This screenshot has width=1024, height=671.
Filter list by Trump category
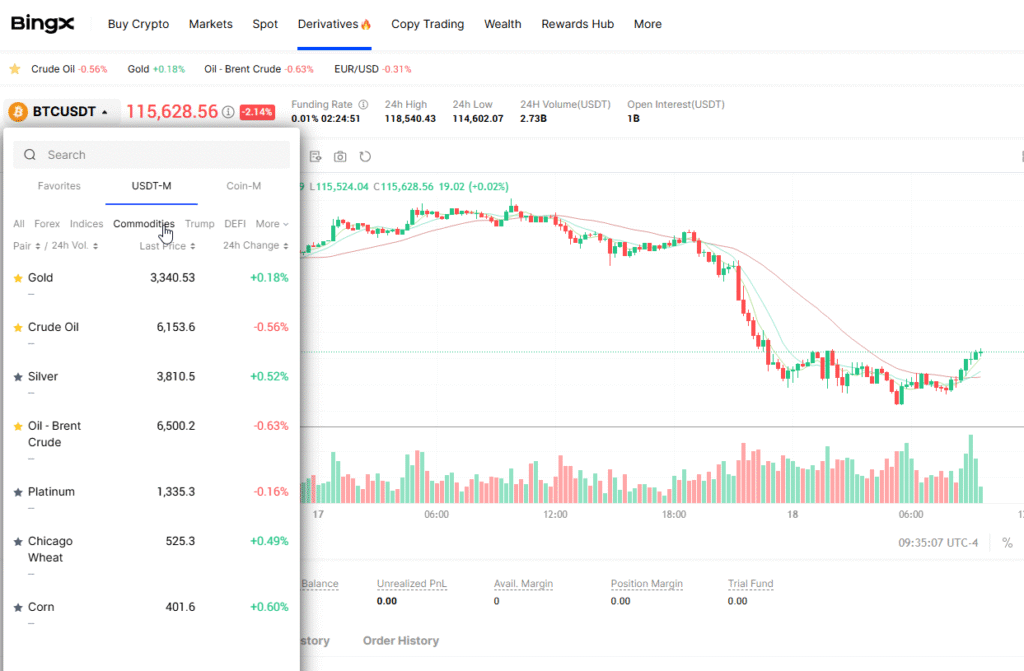[x=199, y=223]
